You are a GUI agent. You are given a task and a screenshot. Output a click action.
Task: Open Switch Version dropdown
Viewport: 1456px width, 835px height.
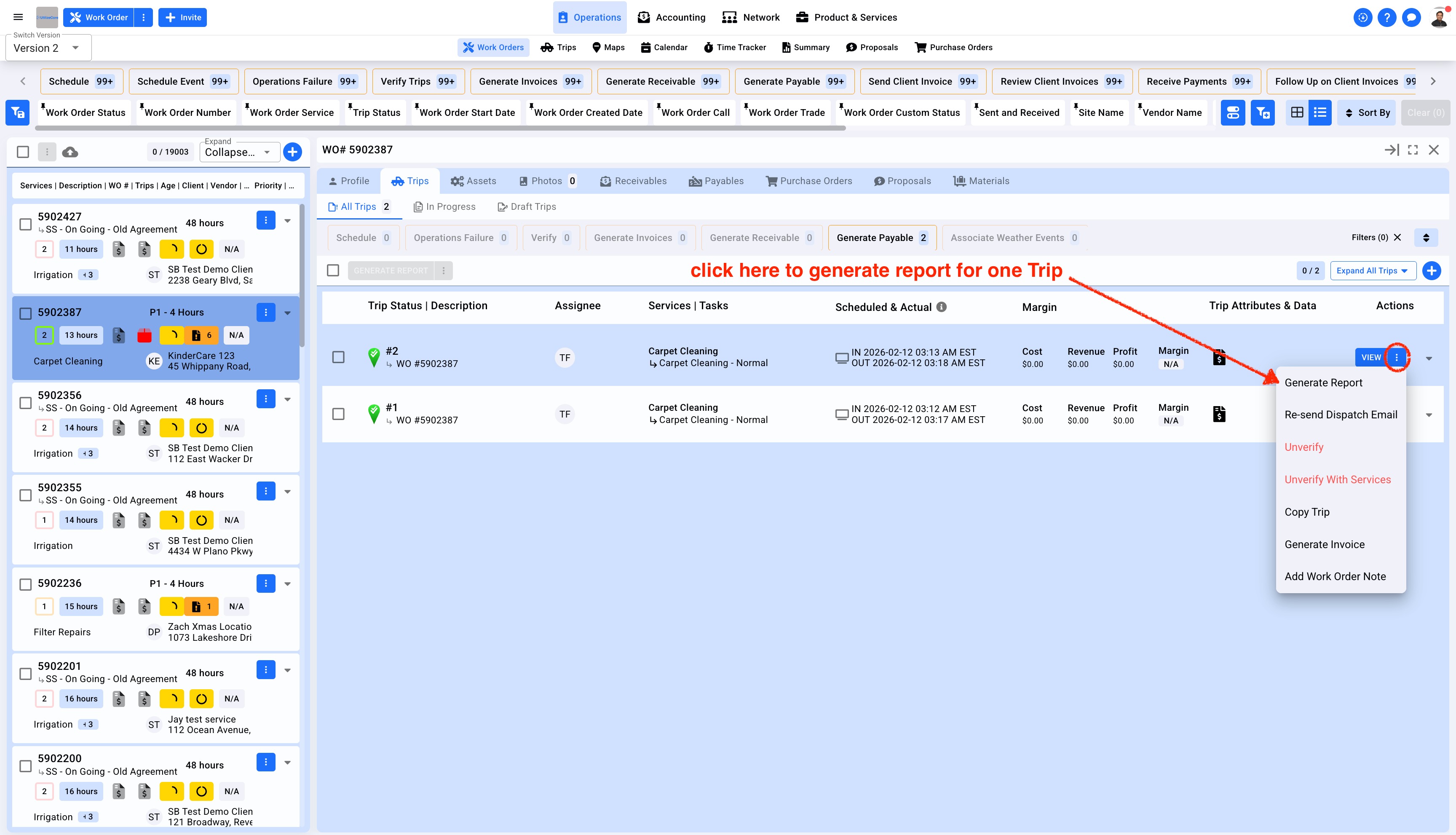coord(48,48)
